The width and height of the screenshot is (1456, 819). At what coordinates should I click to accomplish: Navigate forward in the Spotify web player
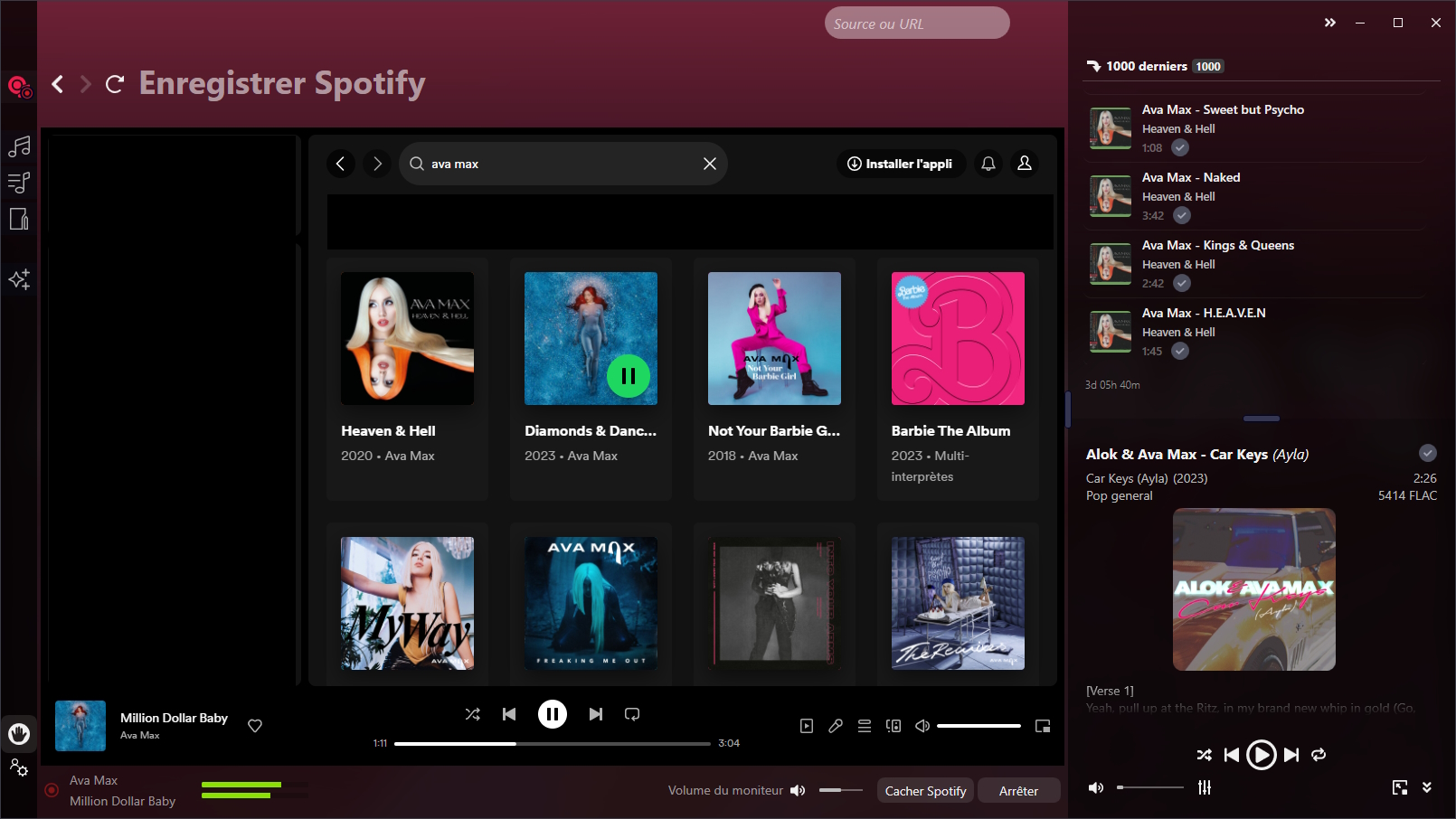(377, 164)
